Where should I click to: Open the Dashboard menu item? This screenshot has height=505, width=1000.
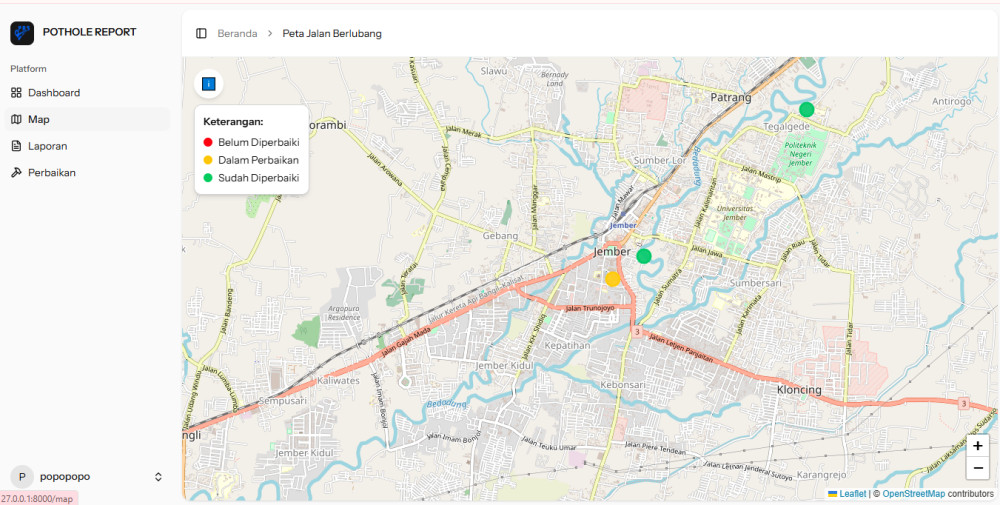point(54,93)
